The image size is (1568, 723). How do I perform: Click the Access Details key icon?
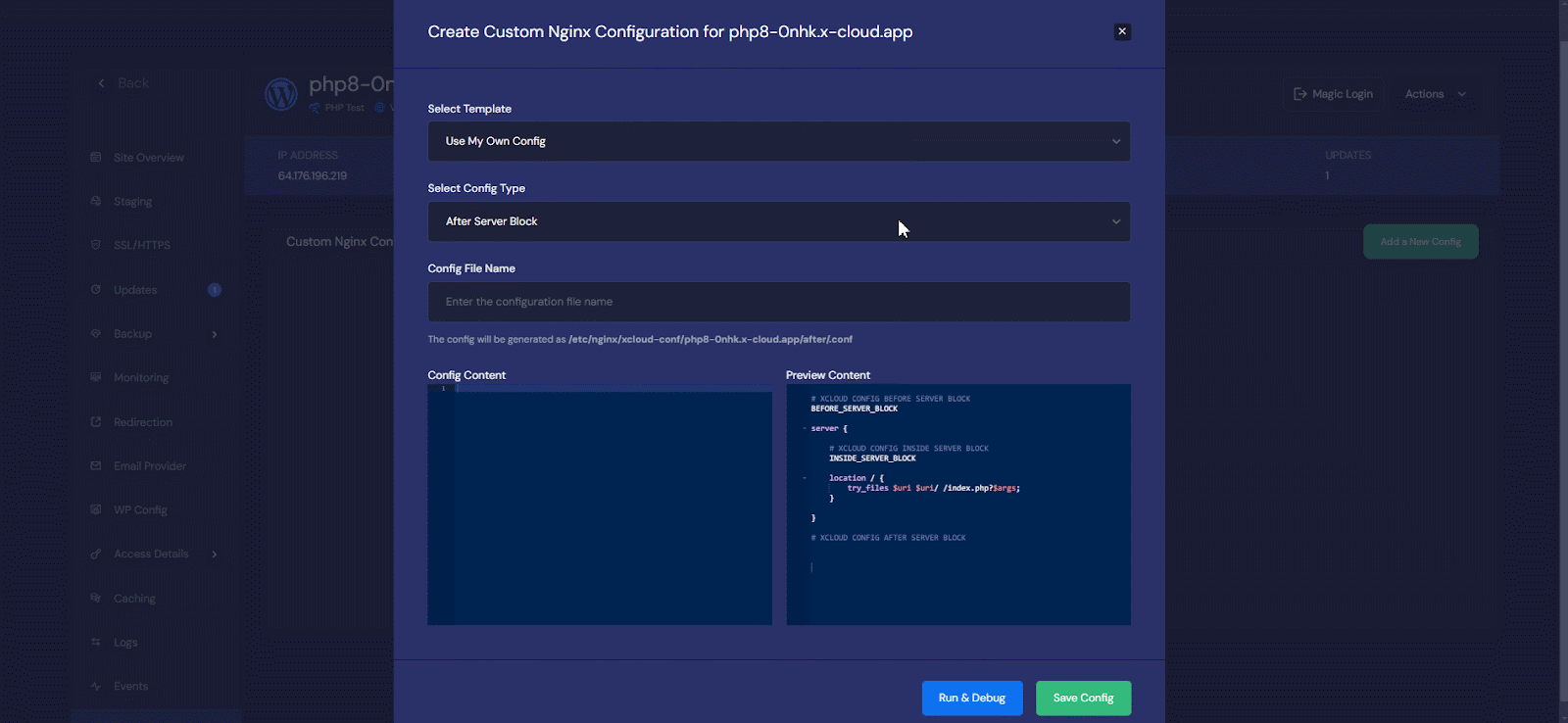tap(96, 554)
